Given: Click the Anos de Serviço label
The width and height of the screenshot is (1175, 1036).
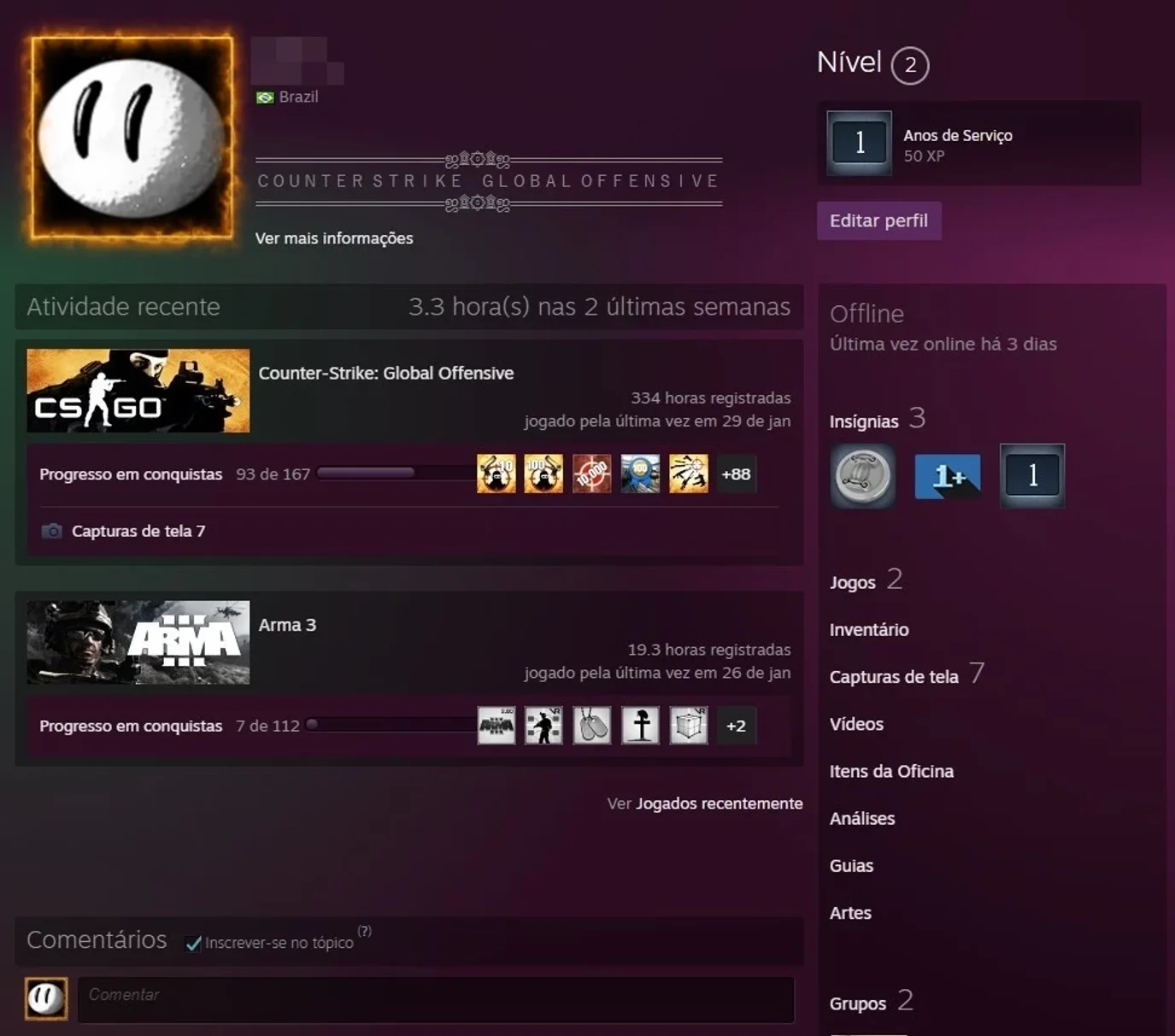Looking at the screenshot, I should (958, 135).
